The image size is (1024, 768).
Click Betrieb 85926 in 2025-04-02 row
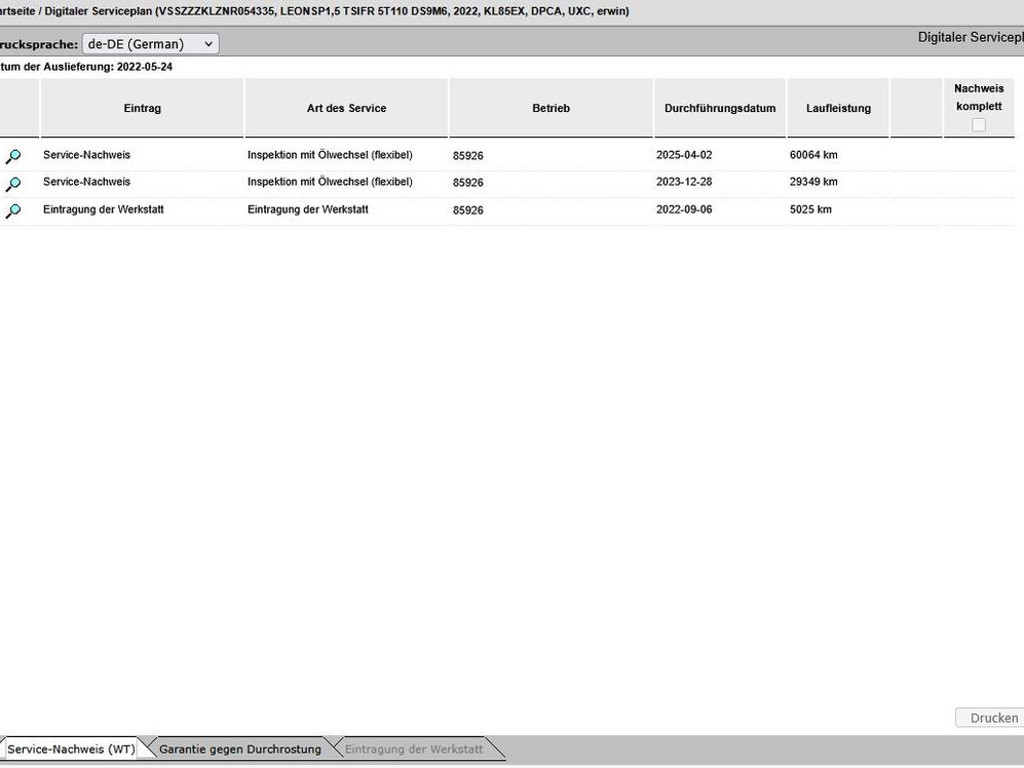coord(468,155)
